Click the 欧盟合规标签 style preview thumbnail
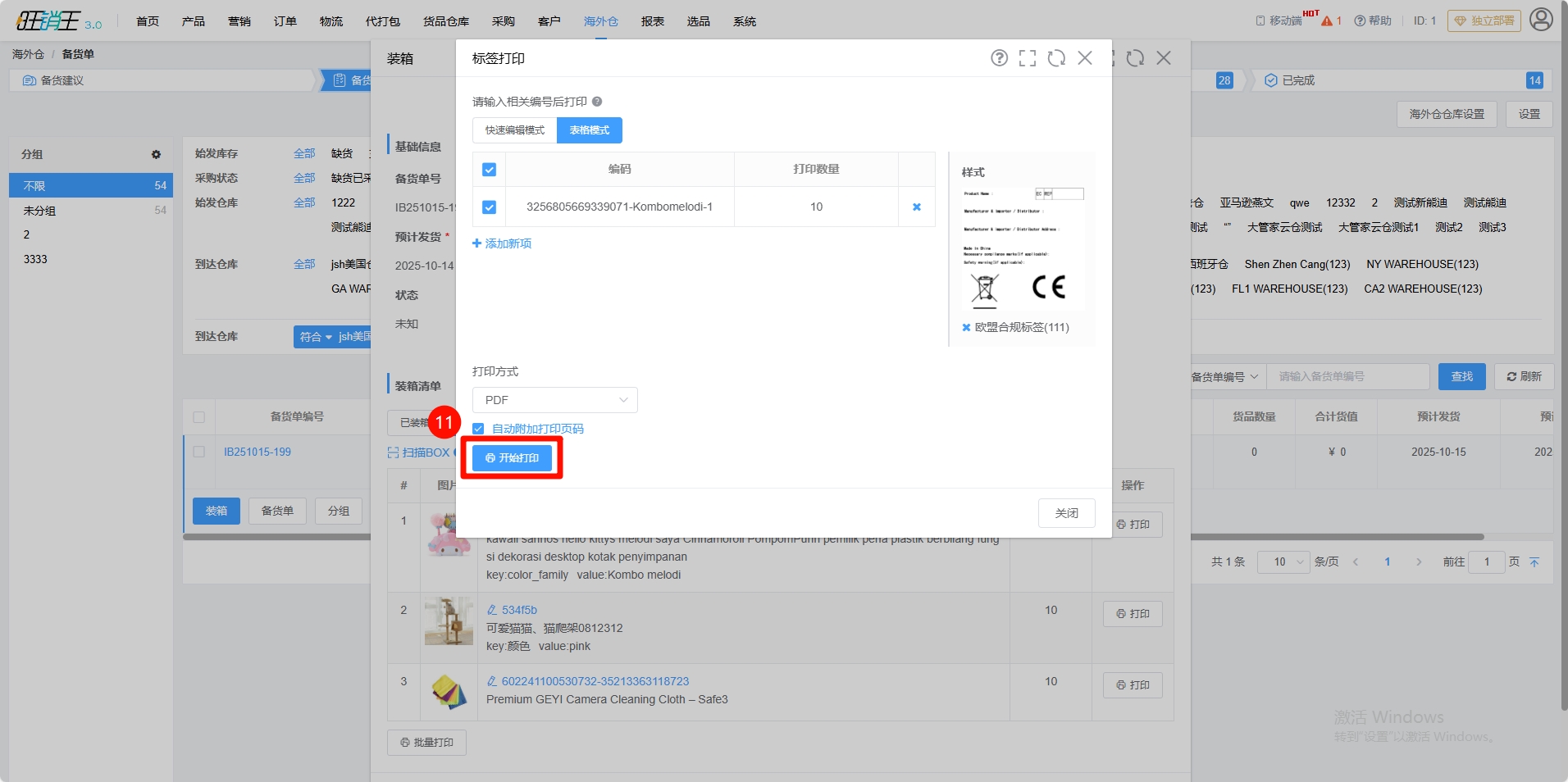Image resolution: width=1568 pixels, height=782 pixels. pyautogui.click(x=1022, y=249)
